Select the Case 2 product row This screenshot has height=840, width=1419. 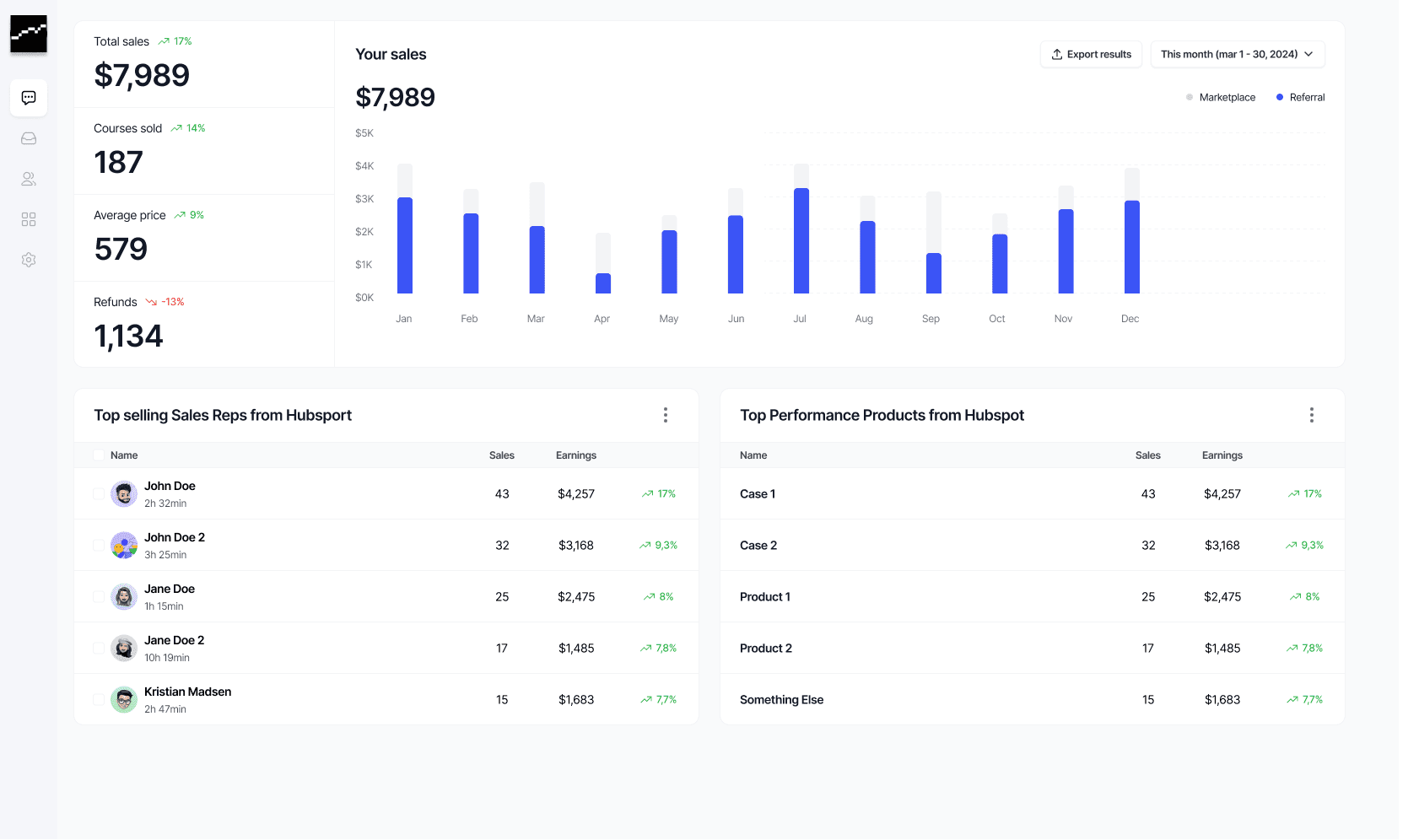pyautogui.click(x=1033, y=546)
